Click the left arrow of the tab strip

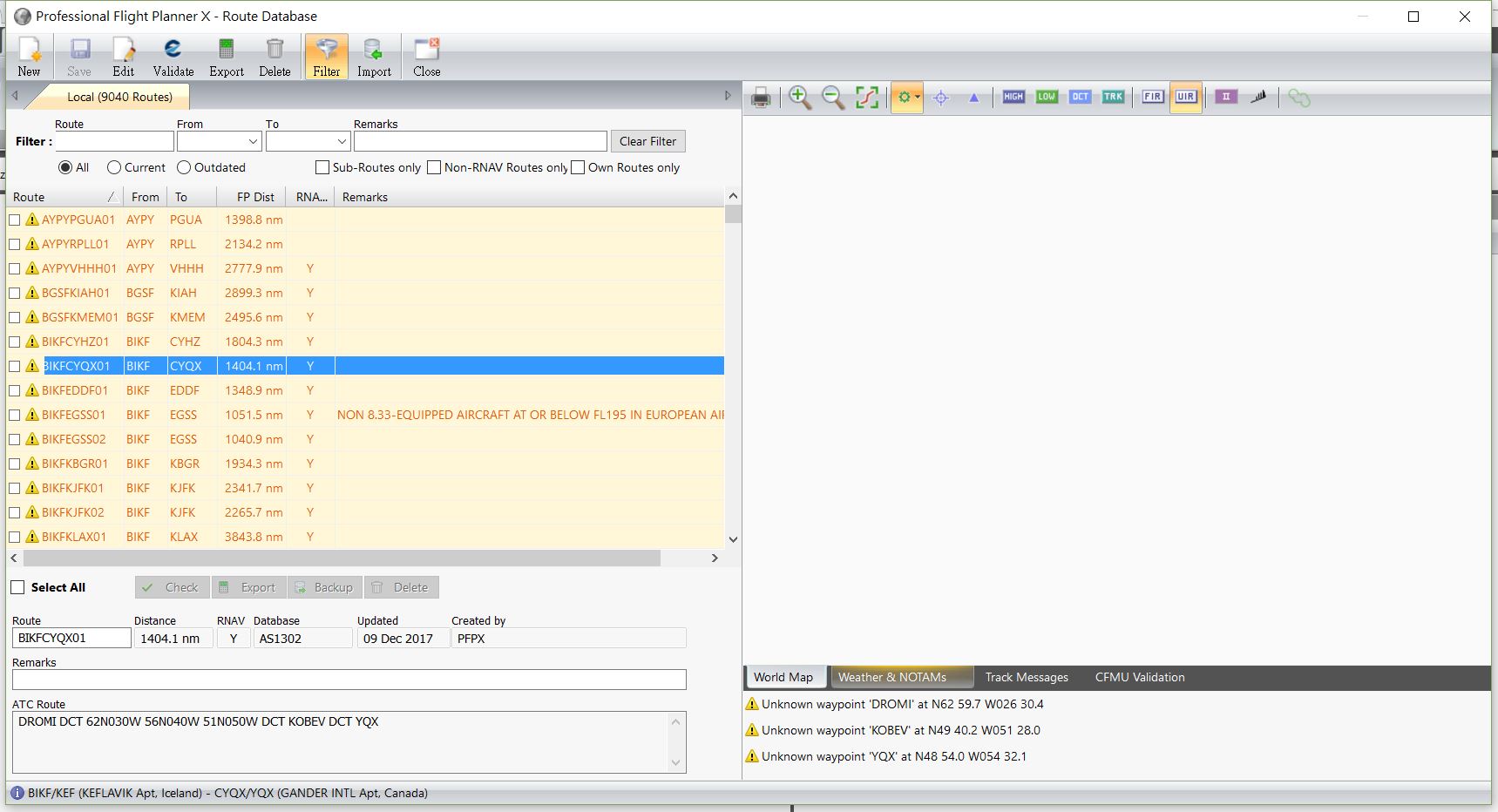[x=15, y=96]
